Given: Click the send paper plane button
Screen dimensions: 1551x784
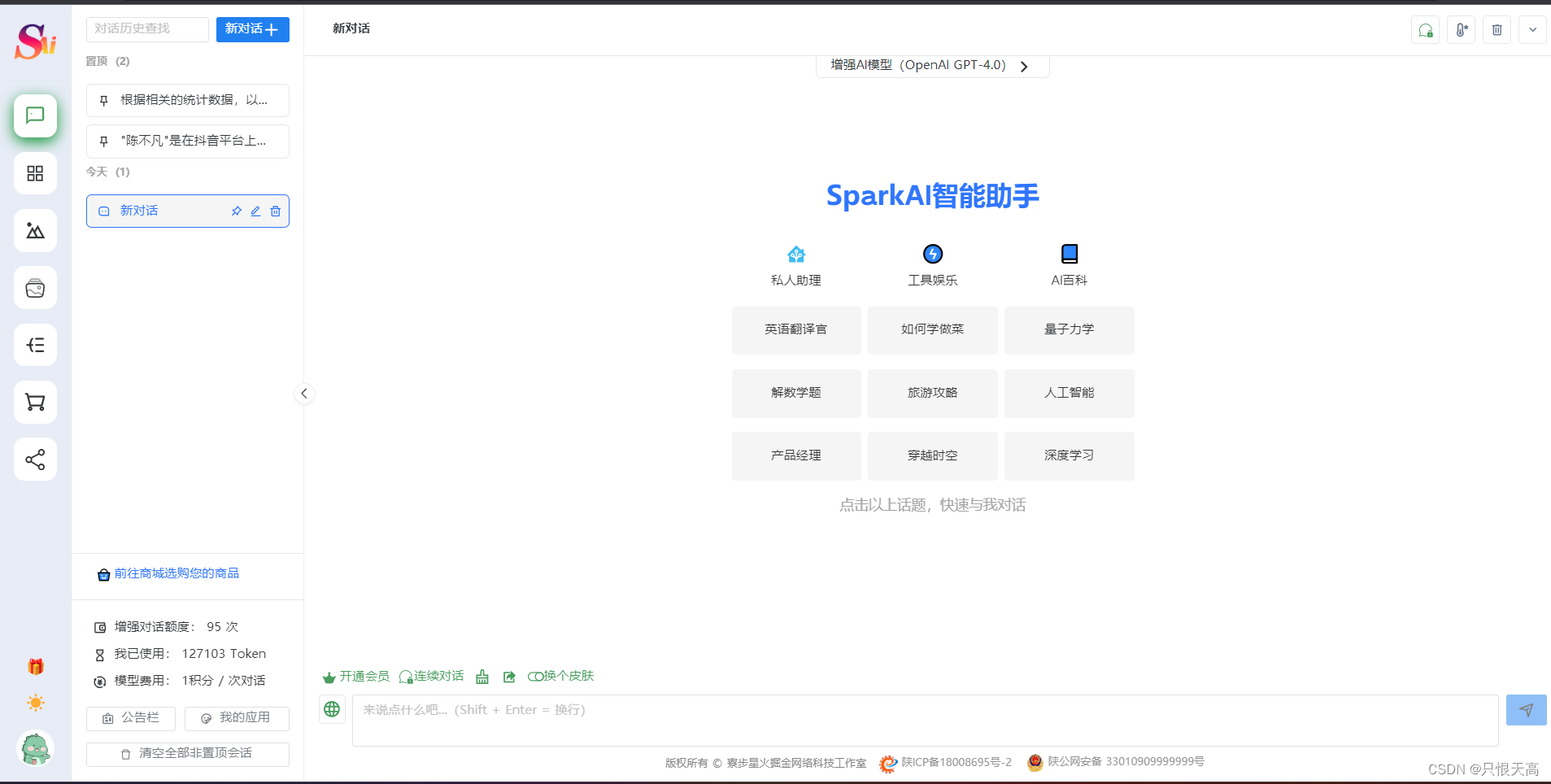Looking at the screenshot, I should (1527, 710).
